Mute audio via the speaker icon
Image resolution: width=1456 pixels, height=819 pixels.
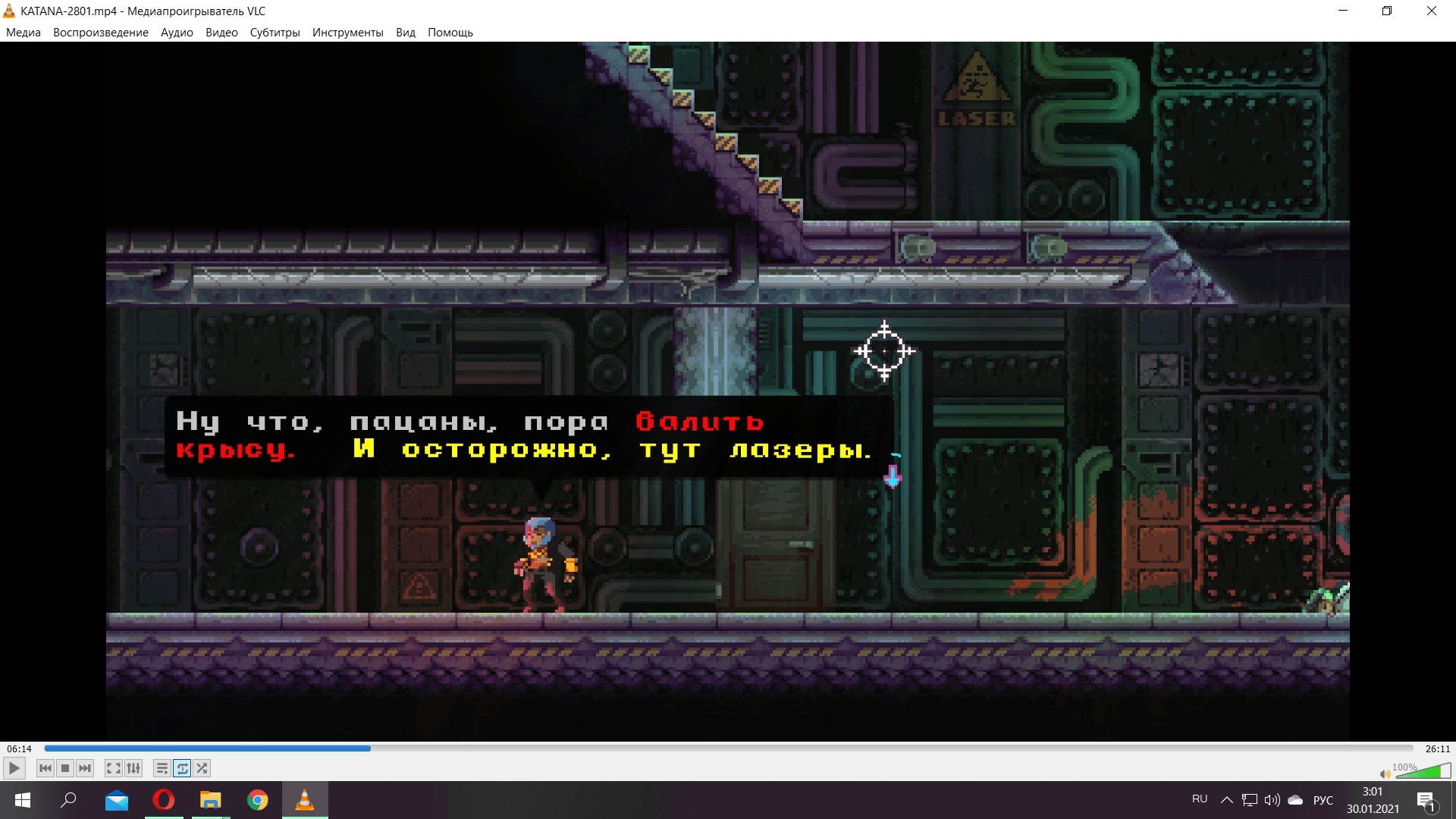[x=1385, y=773]
